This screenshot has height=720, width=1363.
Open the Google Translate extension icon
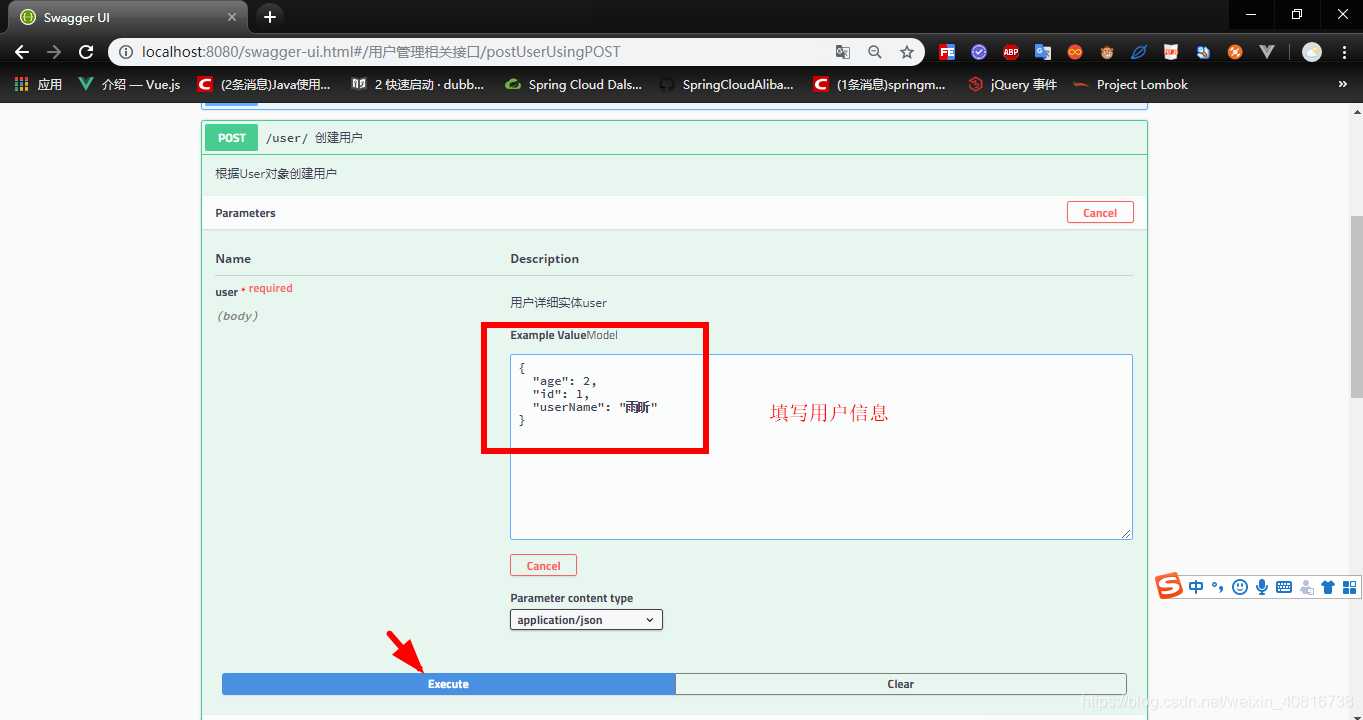(x=1043, y=52)
